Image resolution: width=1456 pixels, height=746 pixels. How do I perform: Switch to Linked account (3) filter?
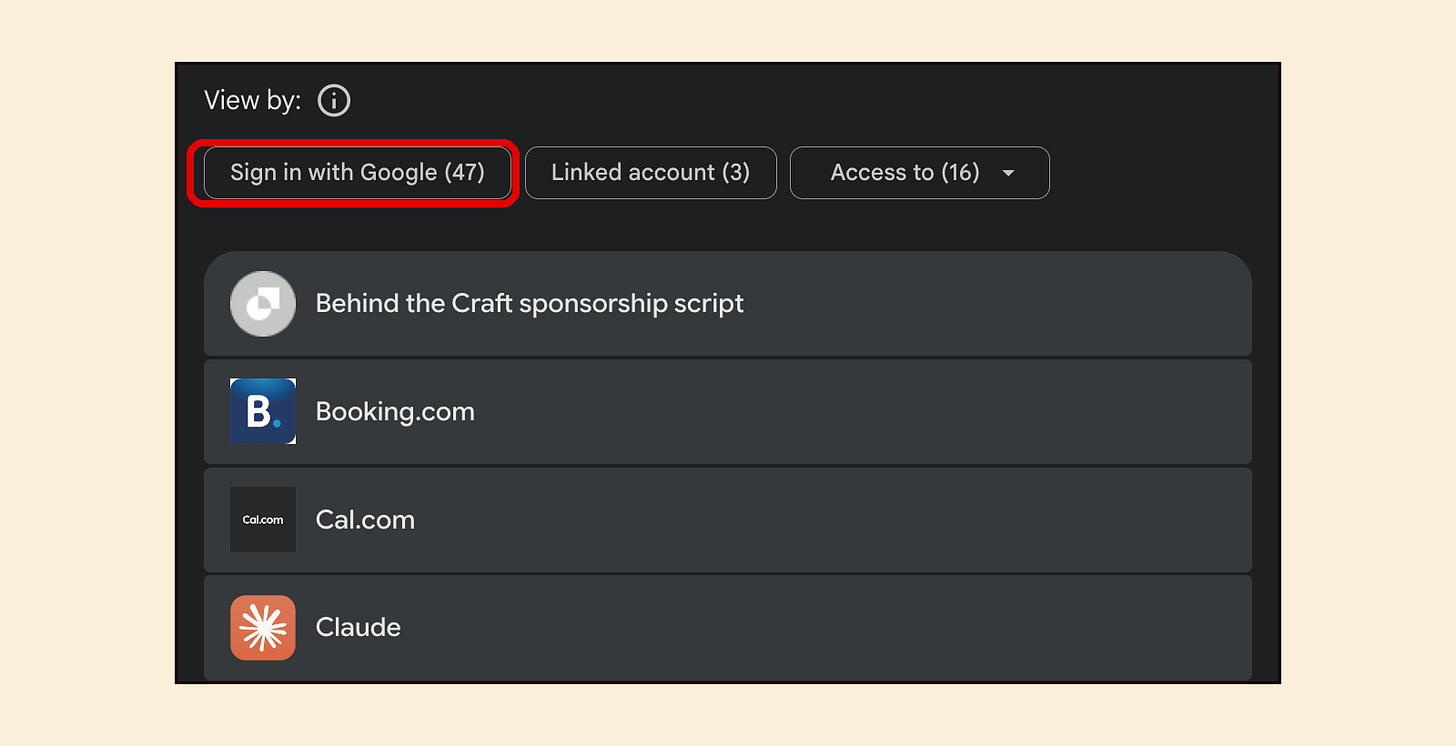tap(650, 172)
